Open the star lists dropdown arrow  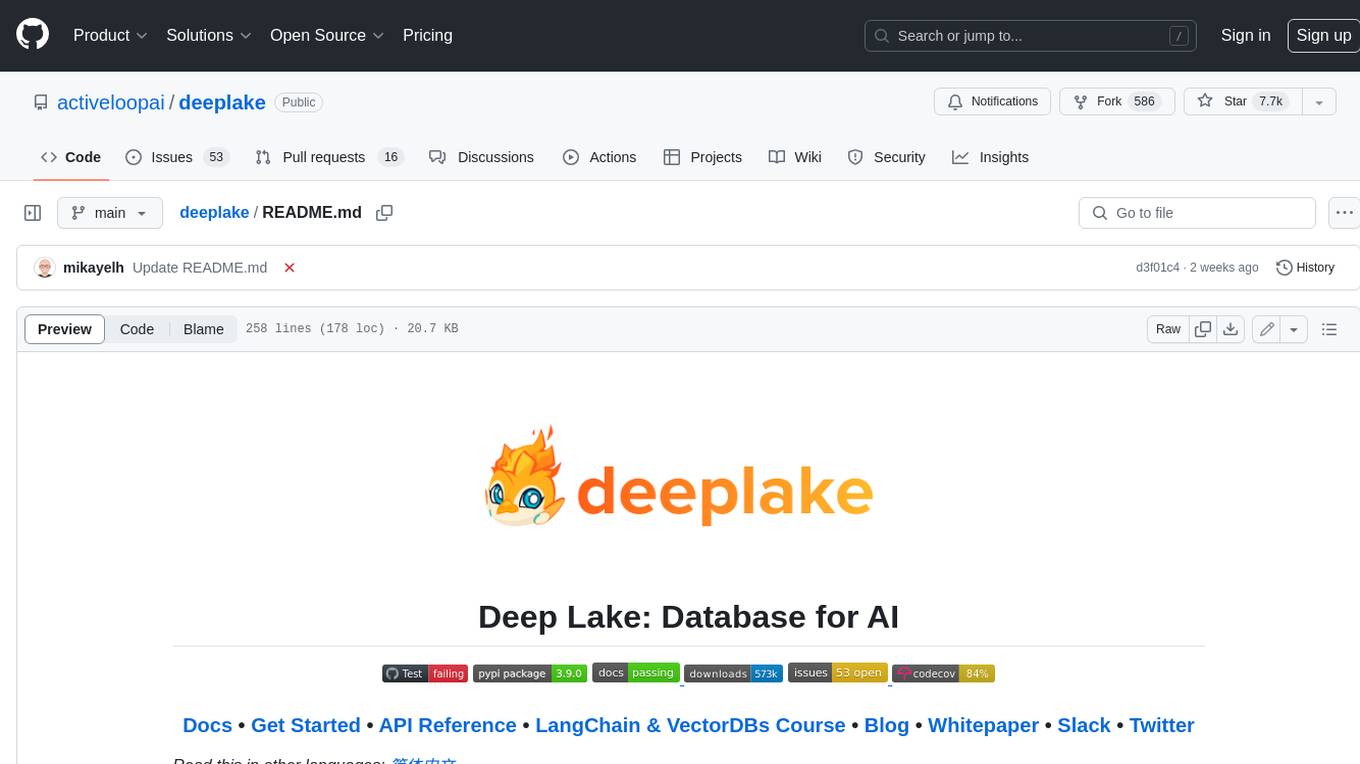(x=1319, y=102)
